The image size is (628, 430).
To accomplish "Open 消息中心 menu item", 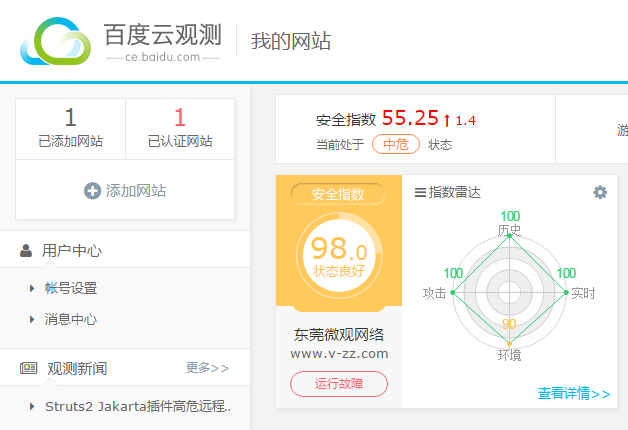I will [71, 319].
